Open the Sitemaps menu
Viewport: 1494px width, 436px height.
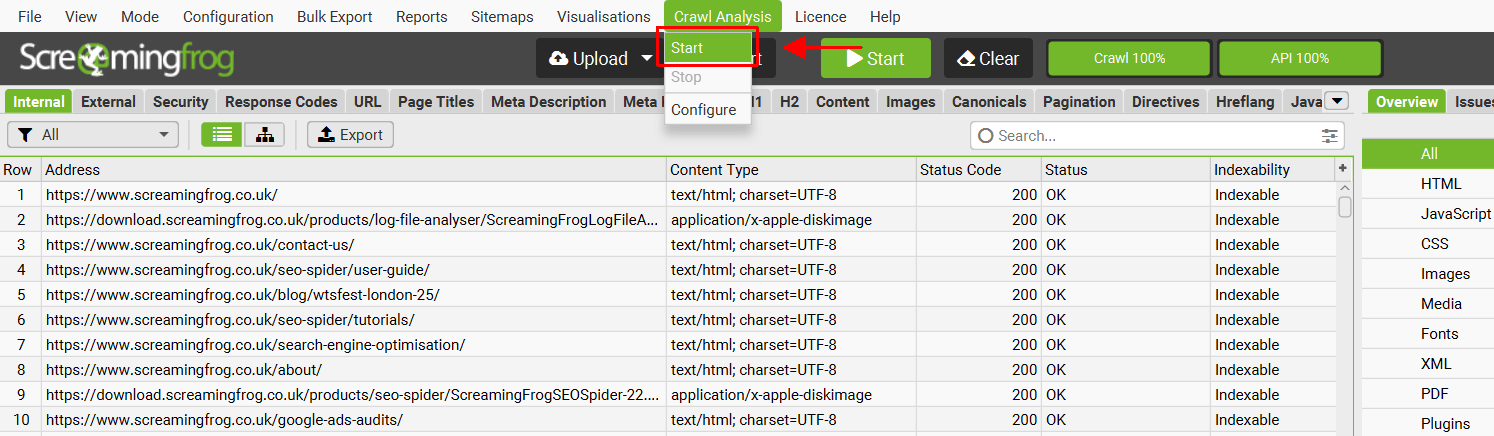point(502,16)
